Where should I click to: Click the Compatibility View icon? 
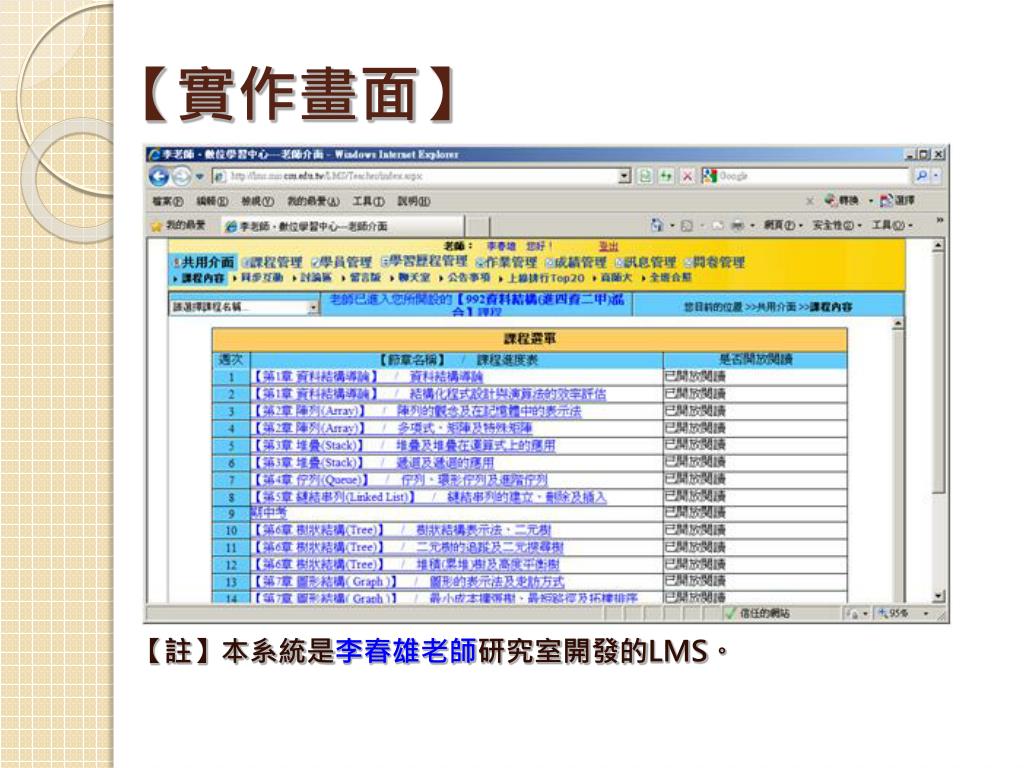click(x=645, y=176)
